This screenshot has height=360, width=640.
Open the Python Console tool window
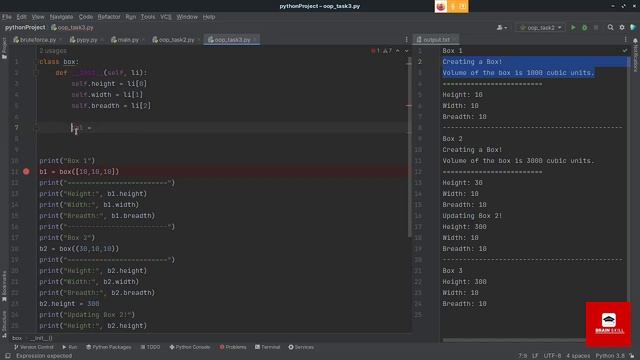coord(189,347)
